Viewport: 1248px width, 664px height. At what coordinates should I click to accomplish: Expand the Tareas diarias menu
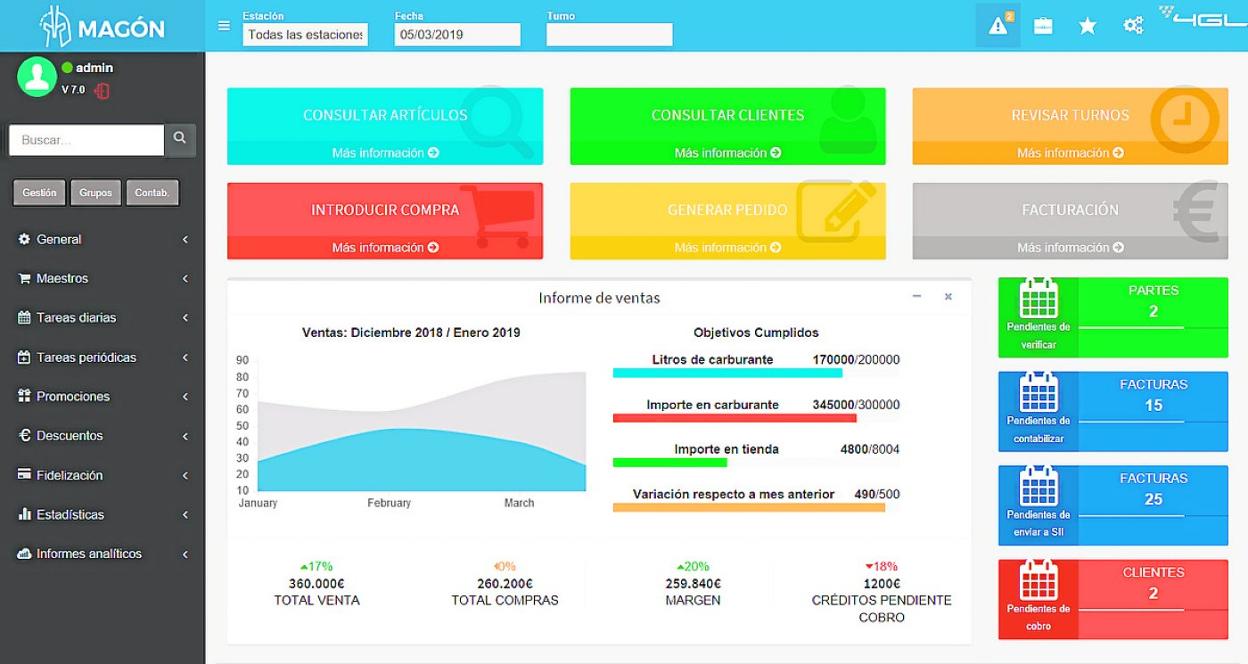[x=100, y=318]
